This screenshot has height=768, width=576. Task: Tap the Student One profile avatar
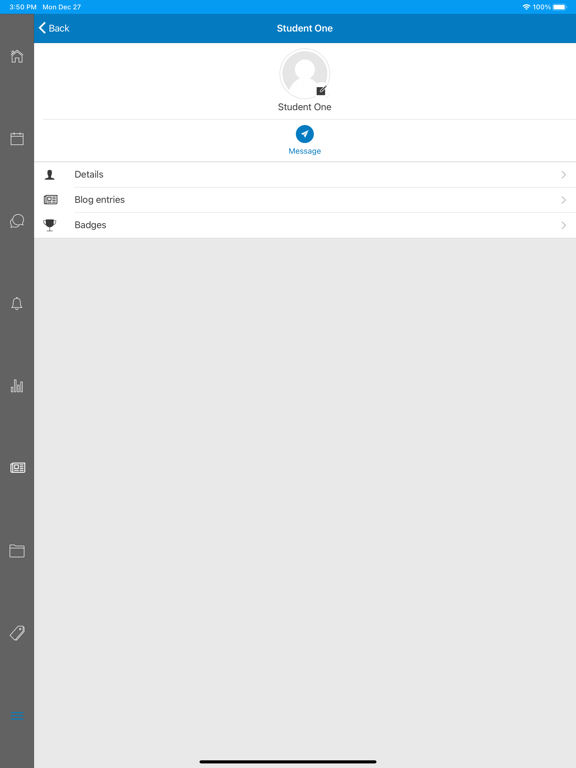tap(305, 73)
